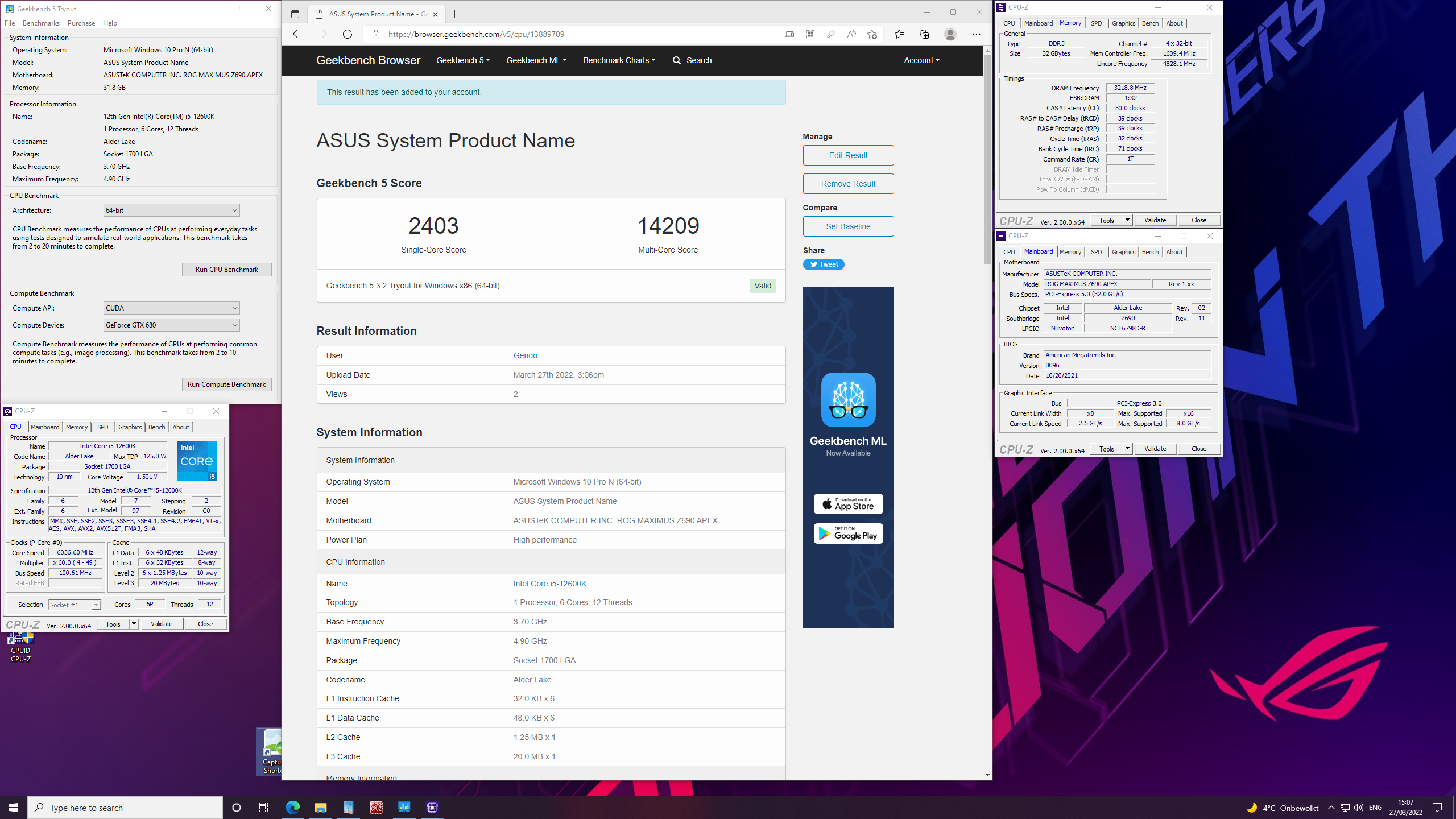Expand the Benchmark Charts dropdown
Screen dimensions: 1456x819
[x=619, y=60]
